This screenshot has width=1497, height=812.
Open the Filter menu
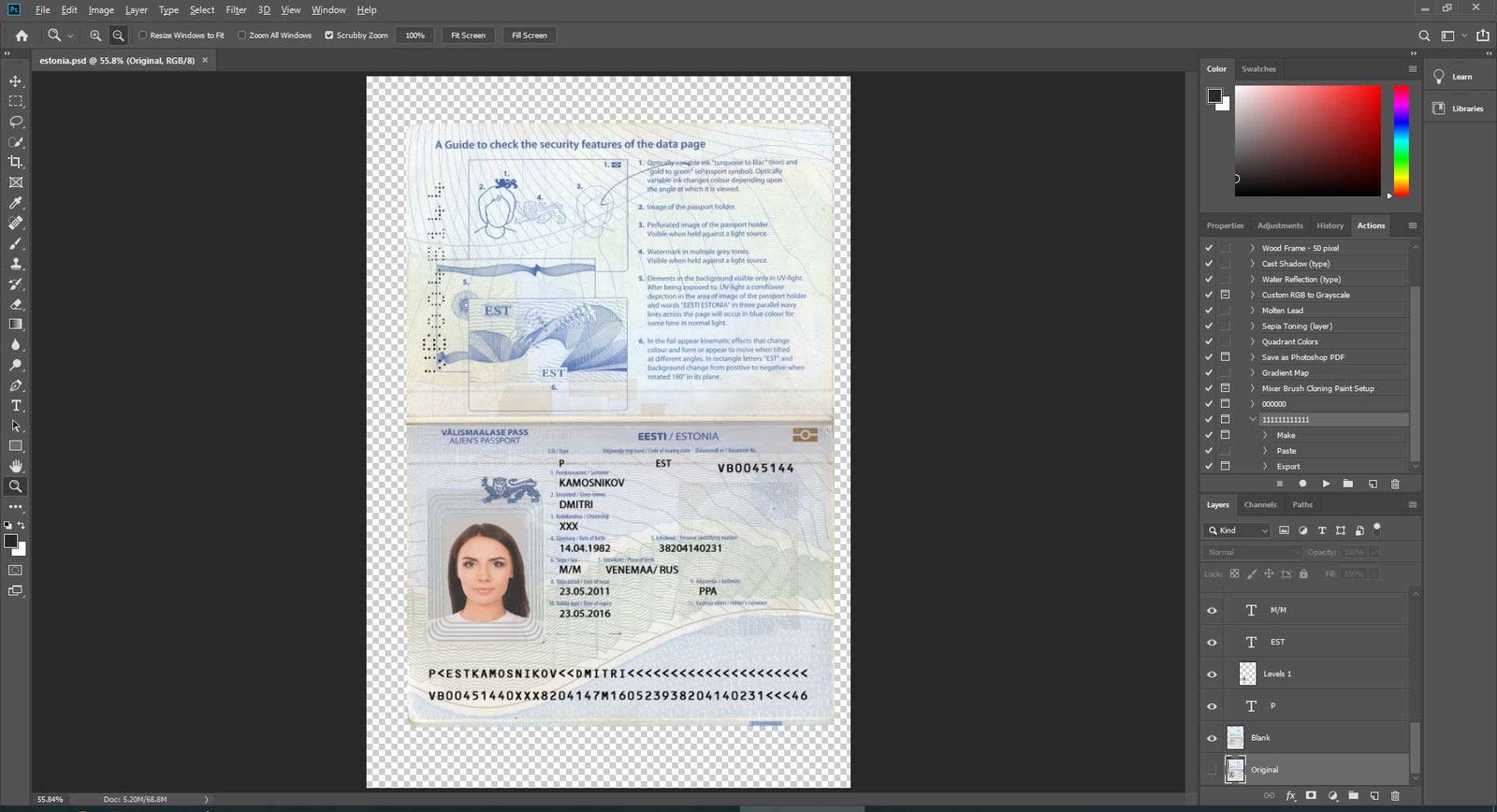236,10
